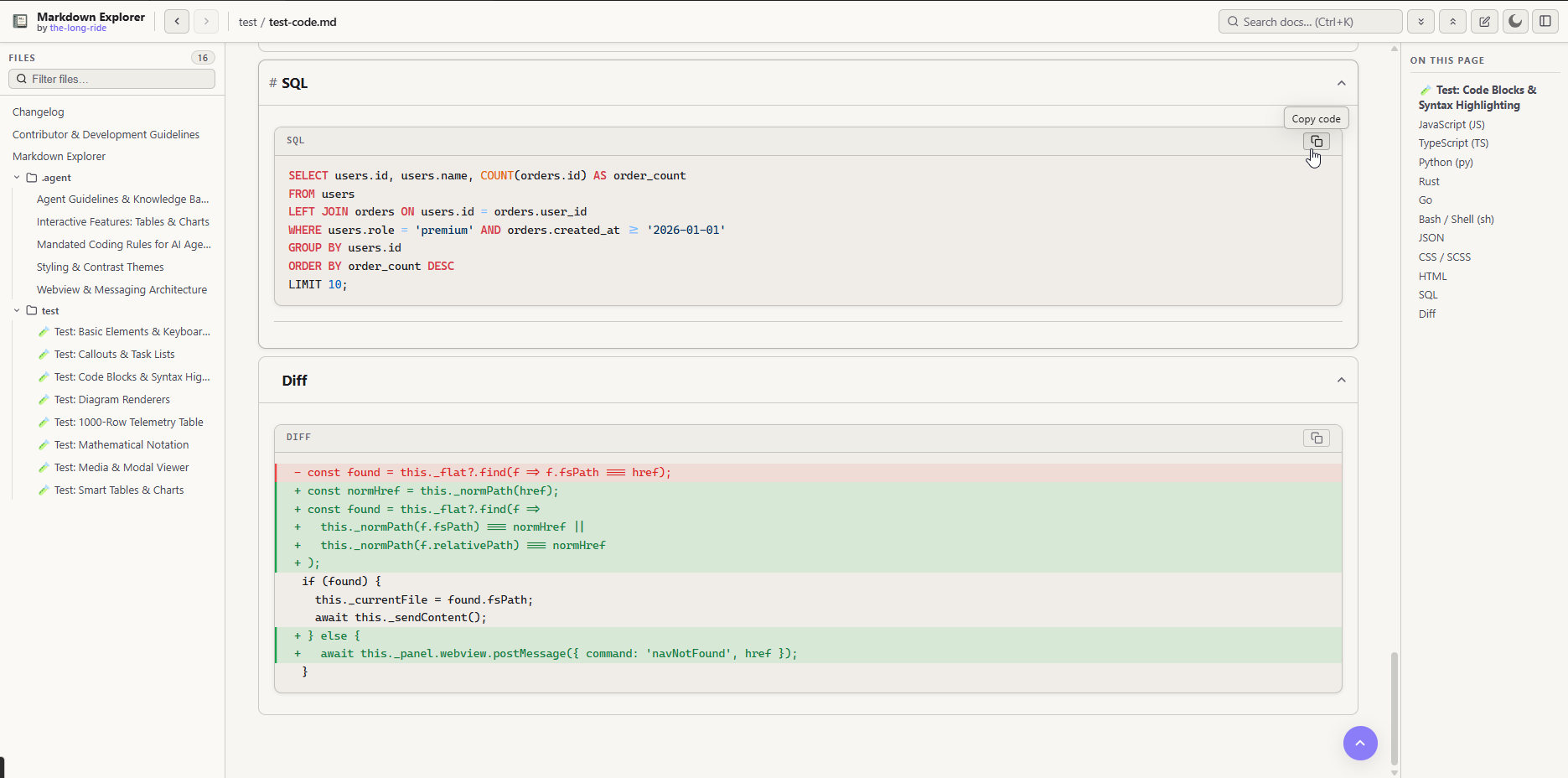1568x778 pixels.
Task: Click the magnifier icon in Filter files box
Action: [22, 79]
